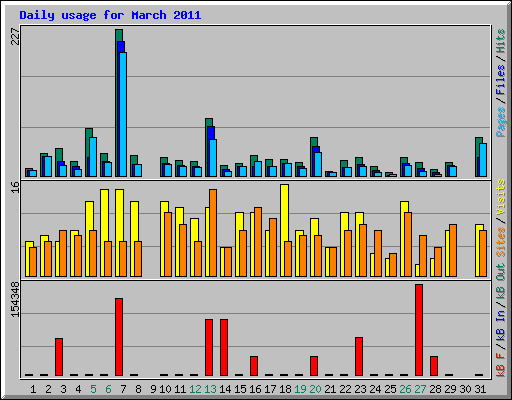
Task: Click day label 7 on the x-axis
Action: tap(123, 389)
